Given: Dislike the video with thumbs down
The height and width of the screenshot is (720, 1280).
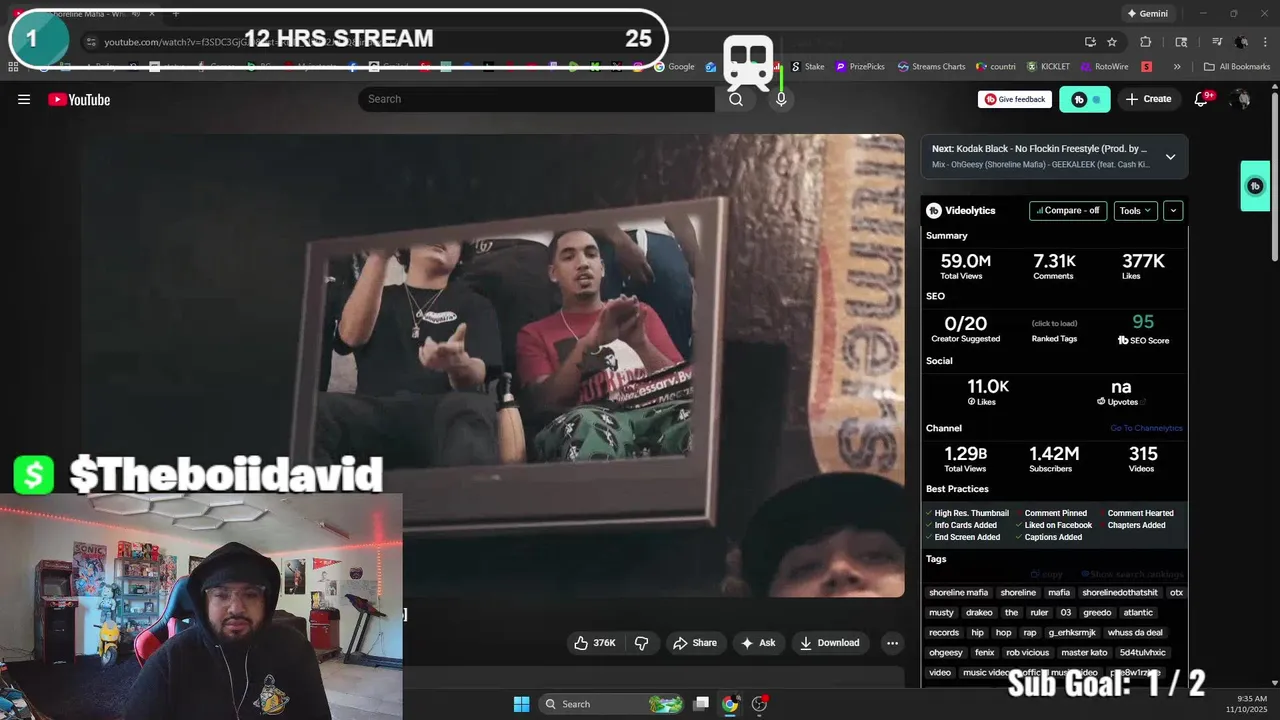Looking at the screenshot, I should point(642,643).
